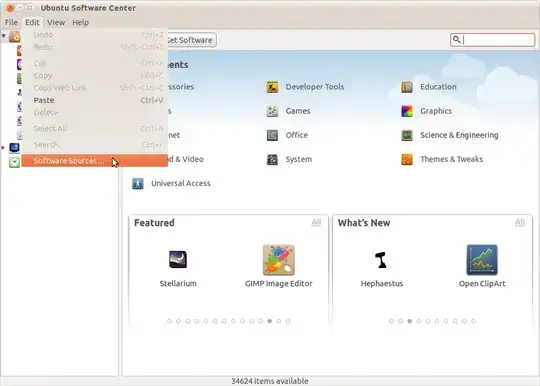
Task: Select the Hephaestus app icon
Action: 381,260
